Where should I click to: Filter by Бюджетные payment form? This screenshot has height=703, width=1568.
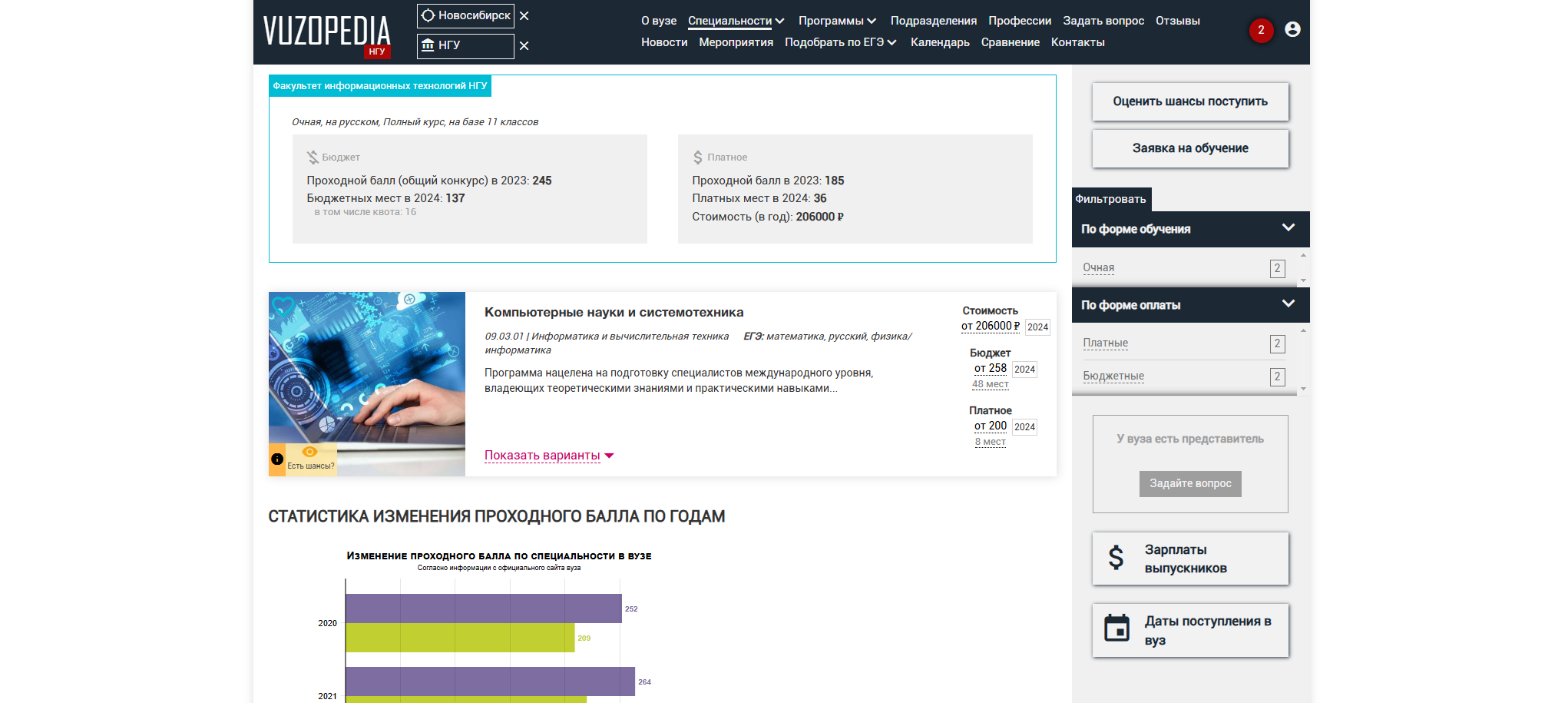point(1113,376)
